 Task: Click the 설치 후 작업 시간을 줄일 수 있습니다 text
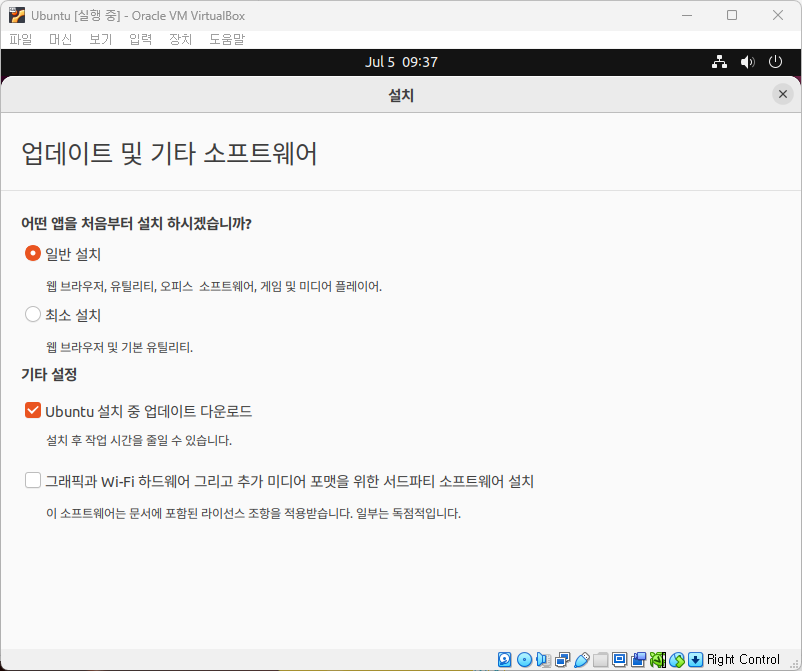pyautogui.click(x=139, y=440)
